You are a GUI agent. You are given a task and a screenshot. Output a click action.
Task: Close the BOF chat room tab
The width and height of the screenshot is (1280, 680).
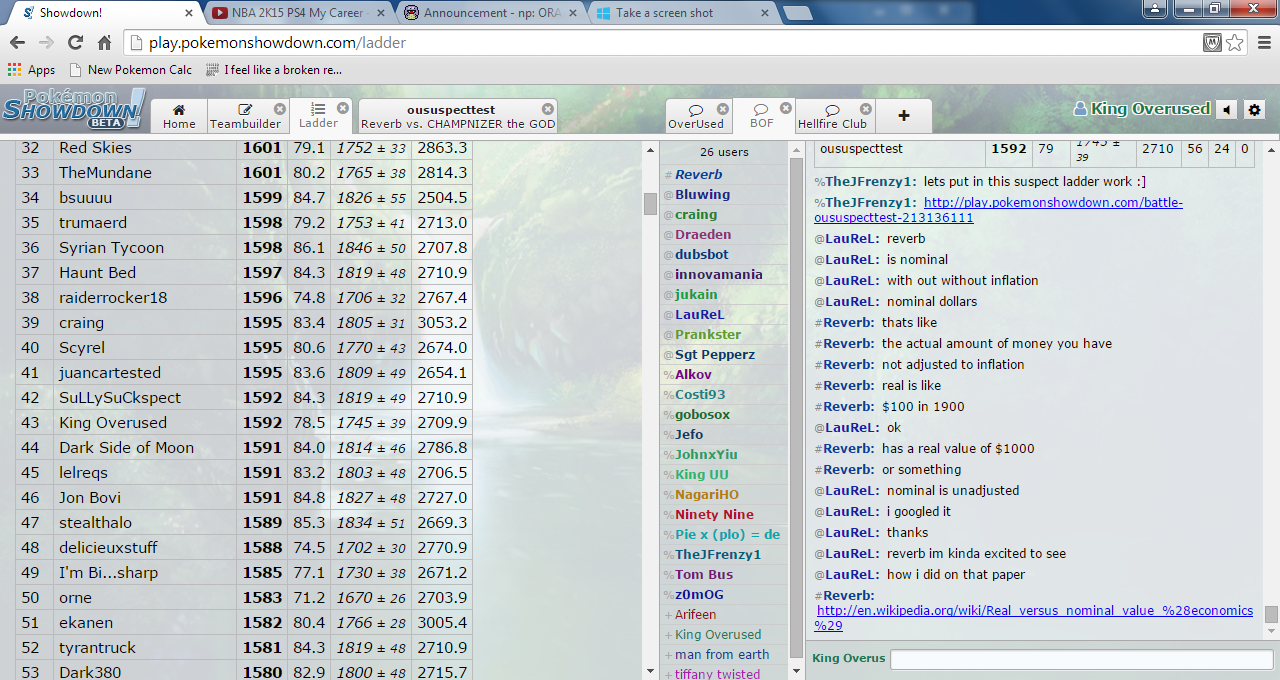click(786, 108)
